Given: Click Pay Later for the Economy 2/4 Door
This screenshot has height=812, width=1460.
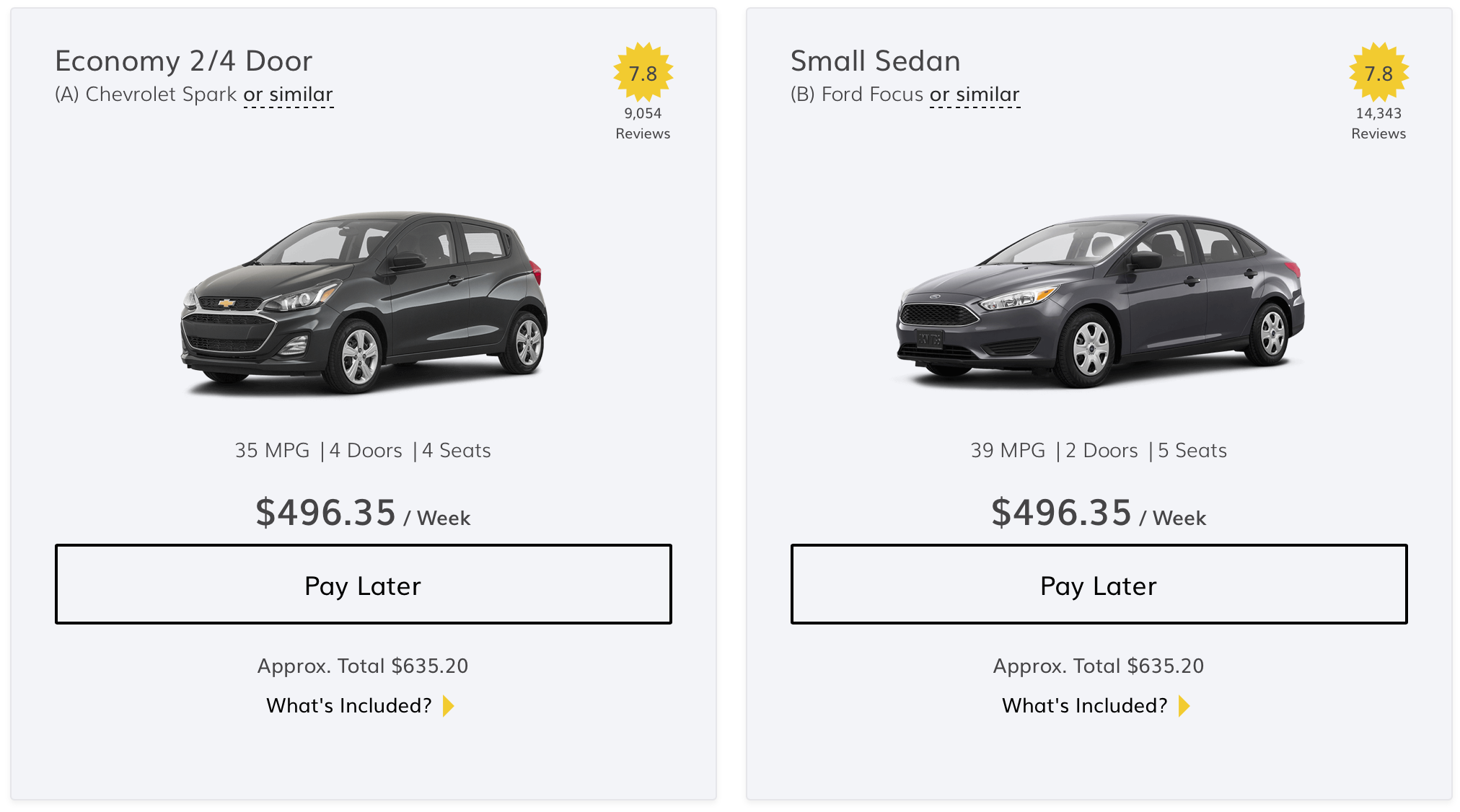Looking at the screenshot, I should (363, 584).
